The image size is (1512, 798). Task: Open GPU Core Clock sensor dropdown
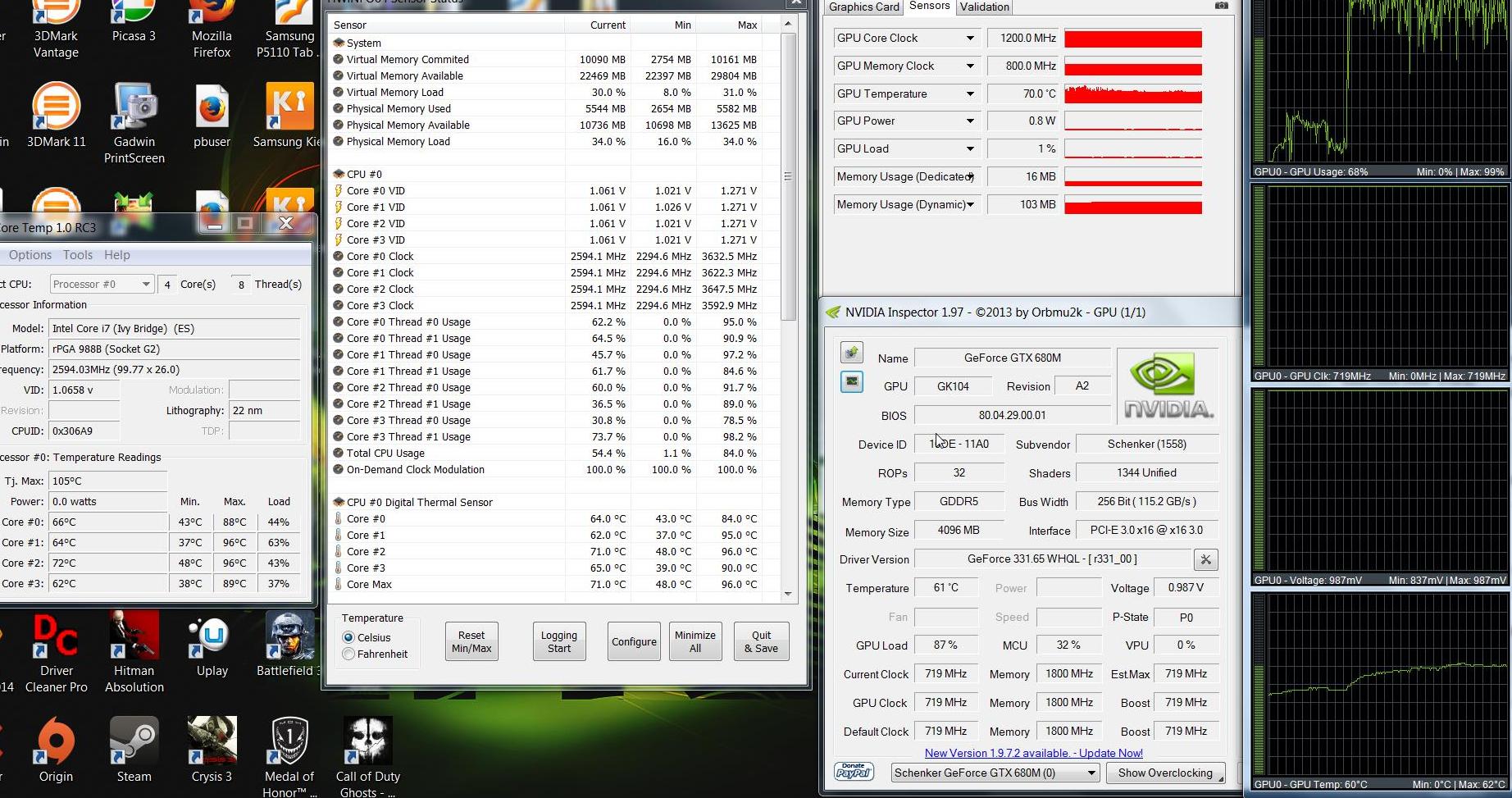click(970, 38)
